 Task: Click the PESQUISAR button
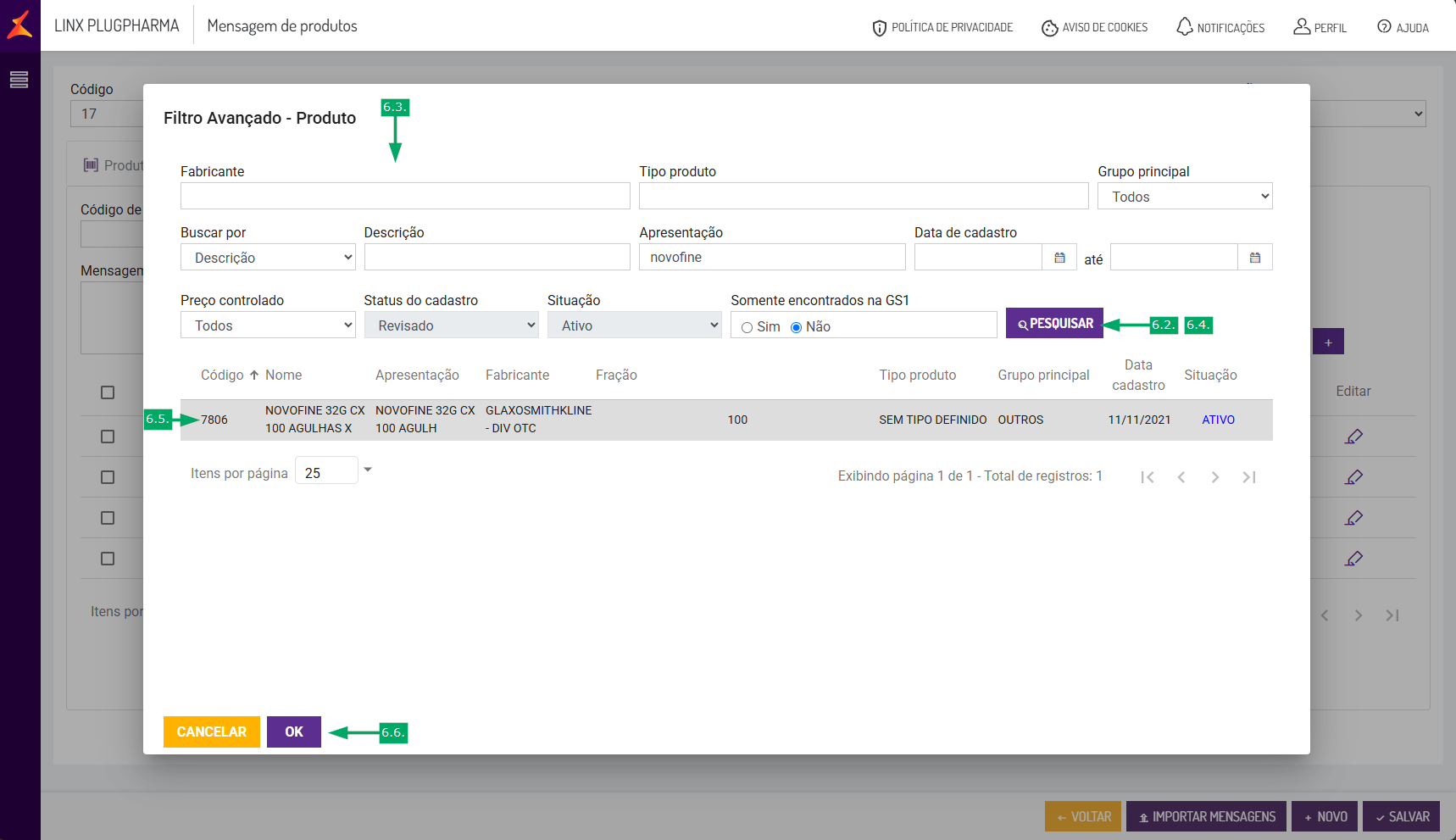point(1054,323)
